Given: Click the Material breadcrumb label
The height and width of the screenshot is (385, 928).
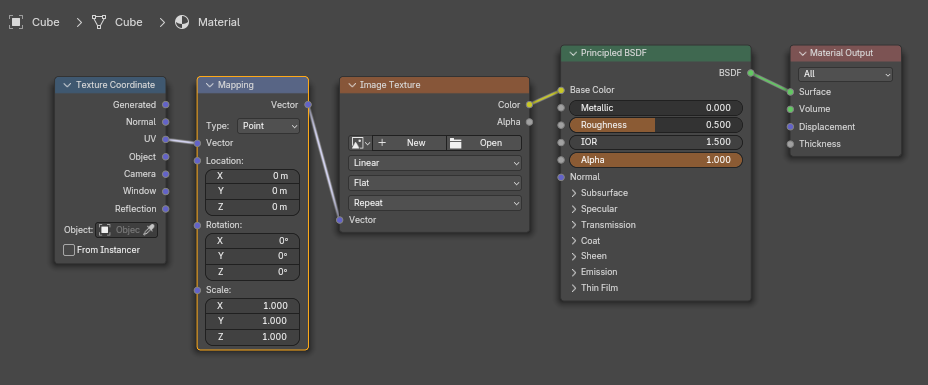Looking at the screenshot, I should [219, 22].
